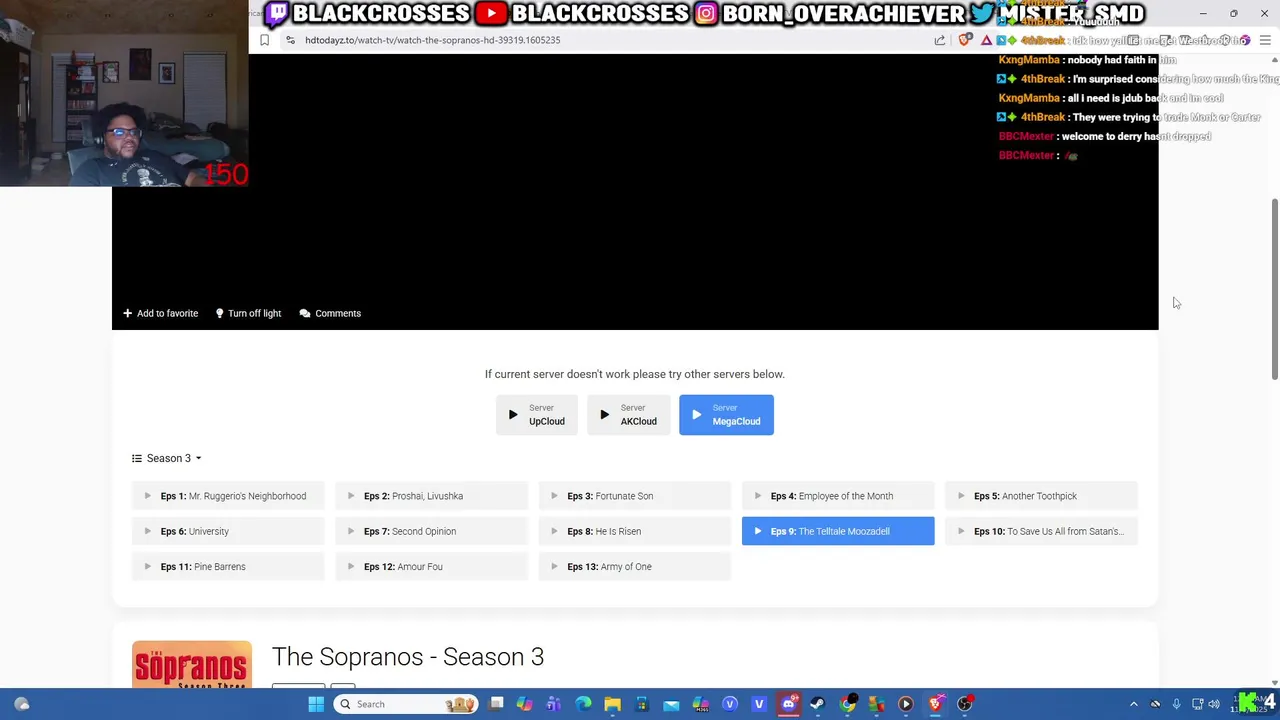This screenshot has height=720, width=1280.
Task: Play Eps 7: Second Opinion
Action: point(431,531)
